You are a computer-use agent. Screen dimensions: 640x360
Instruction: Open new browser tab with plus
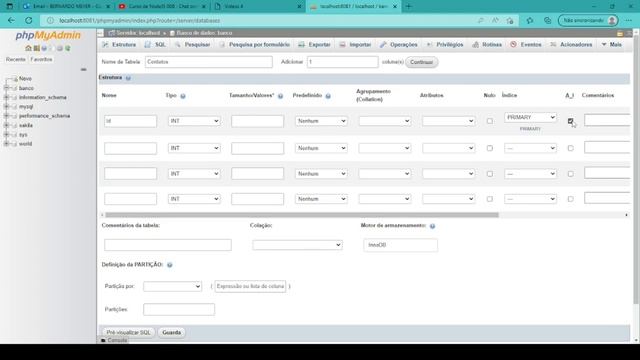pyautogui.click(x=409, y=7)
